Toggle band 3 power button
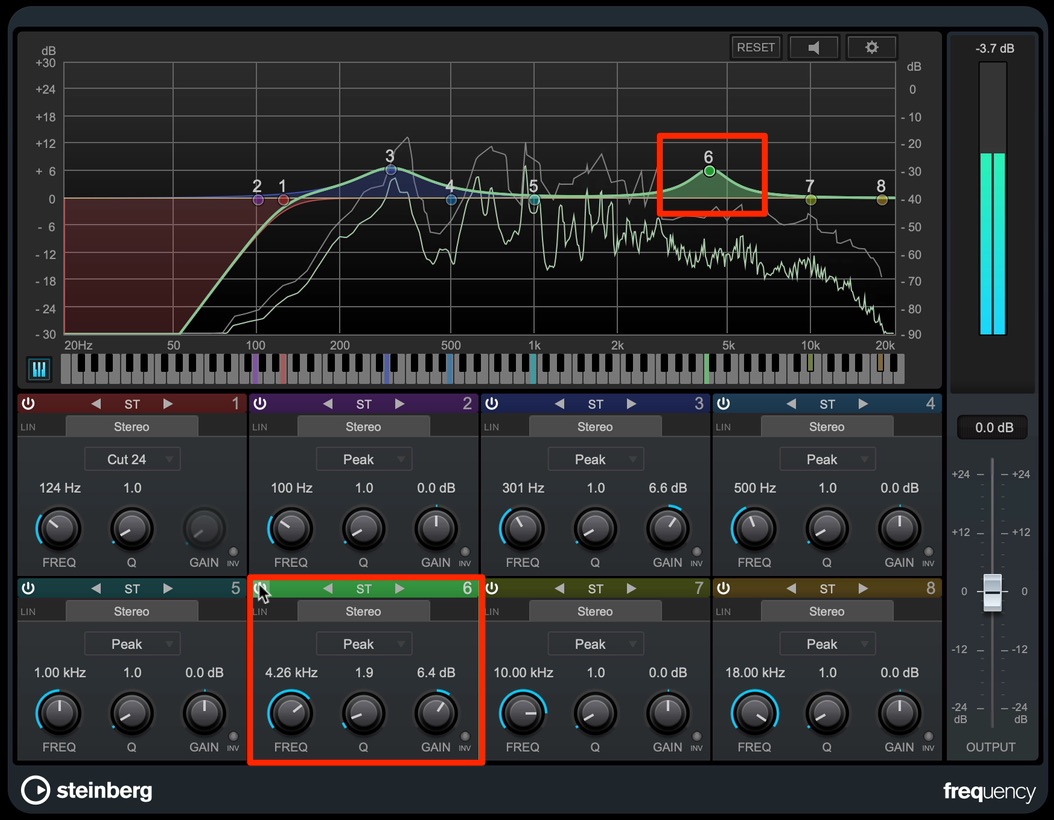This screenshot has width=1054, height=820. coord(492,403)
